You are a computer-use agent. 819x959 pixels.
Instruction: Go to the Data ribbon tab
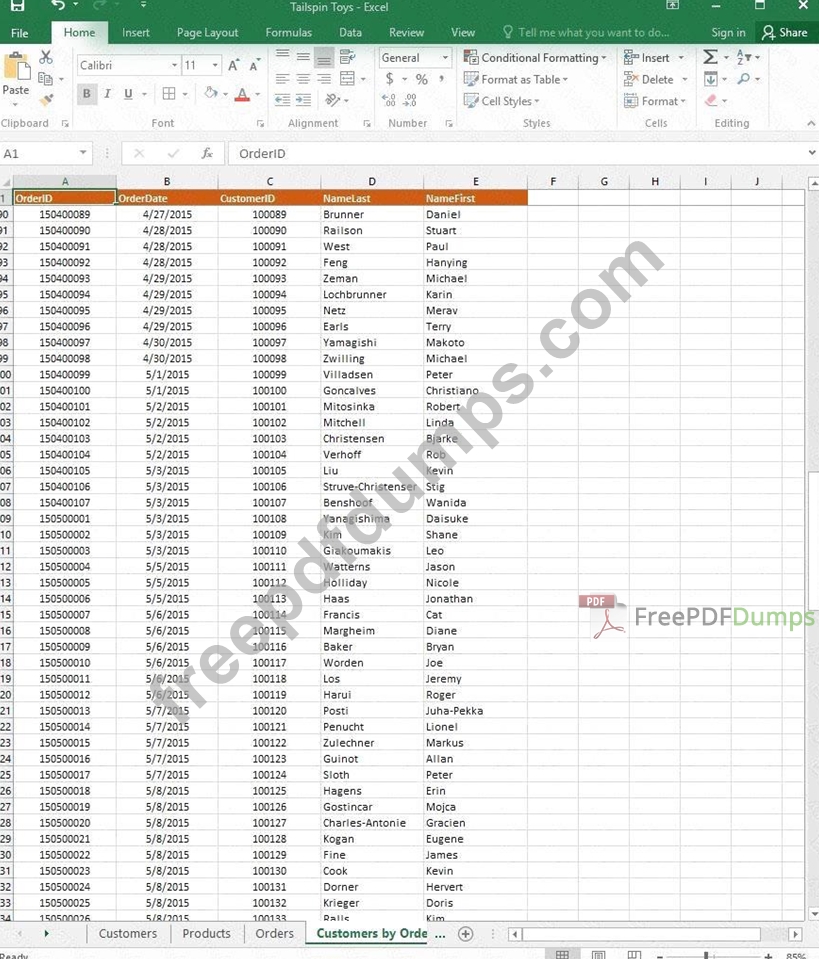350,32
